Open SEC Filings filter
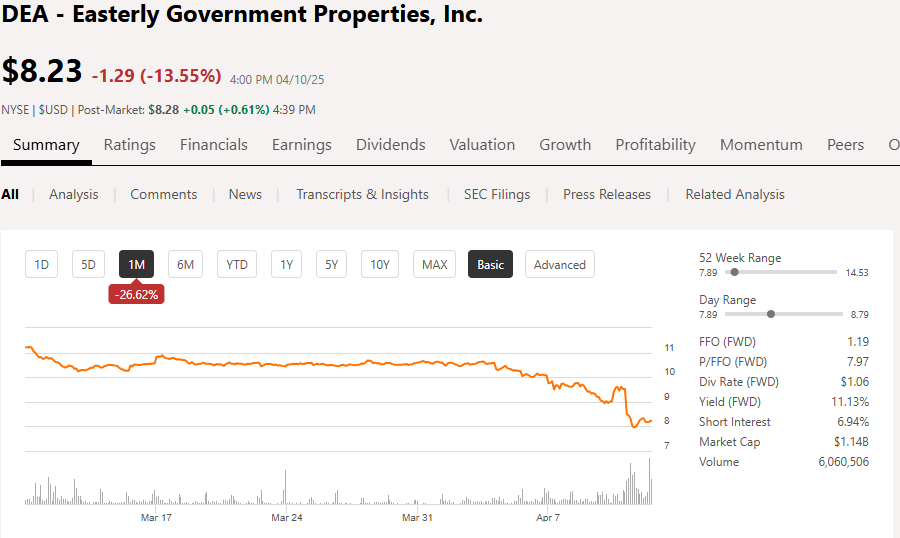Screen dimensions: 900x538 496,195
